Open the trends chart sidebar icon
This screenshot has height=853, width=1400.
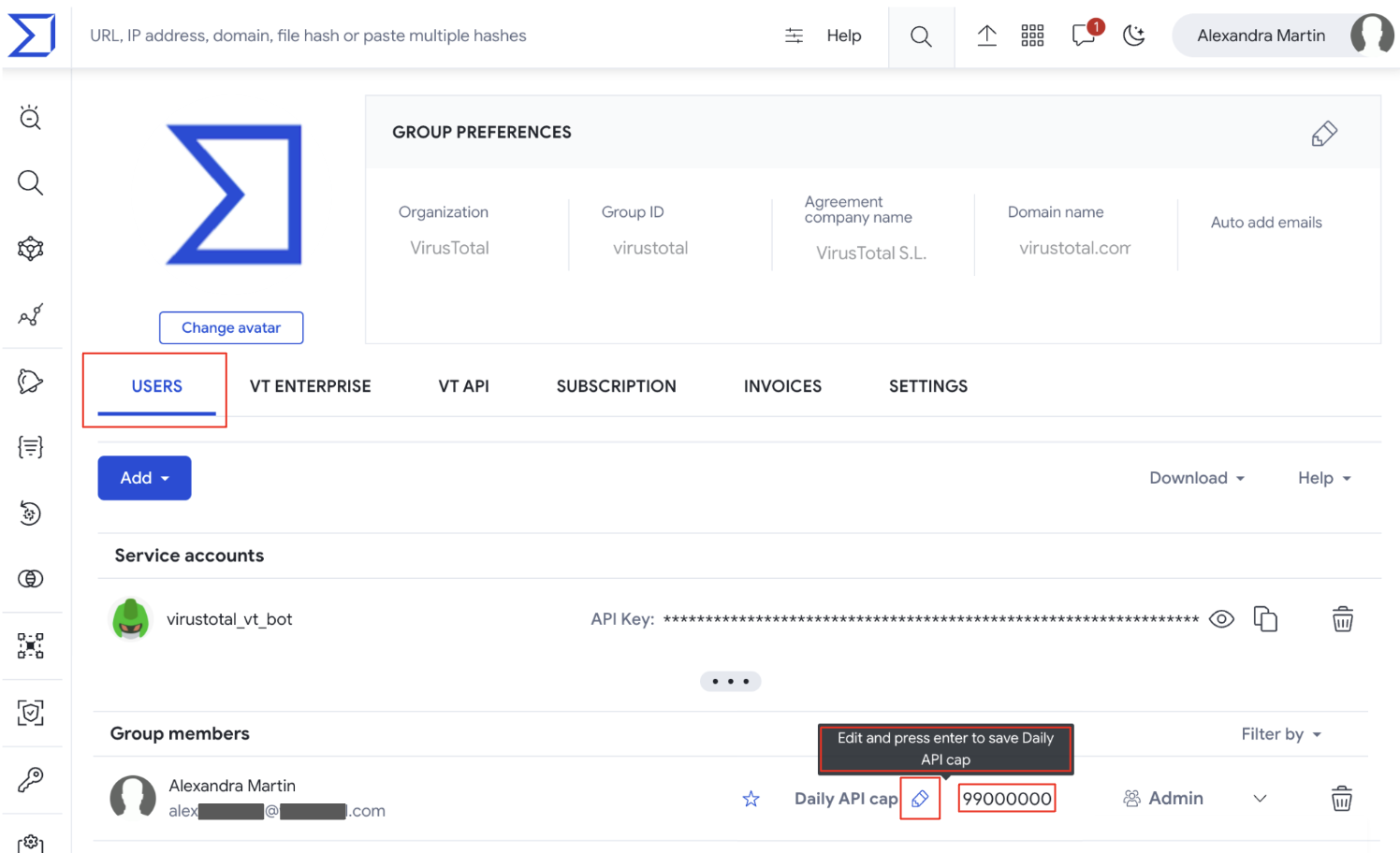(x=31, y=314)
